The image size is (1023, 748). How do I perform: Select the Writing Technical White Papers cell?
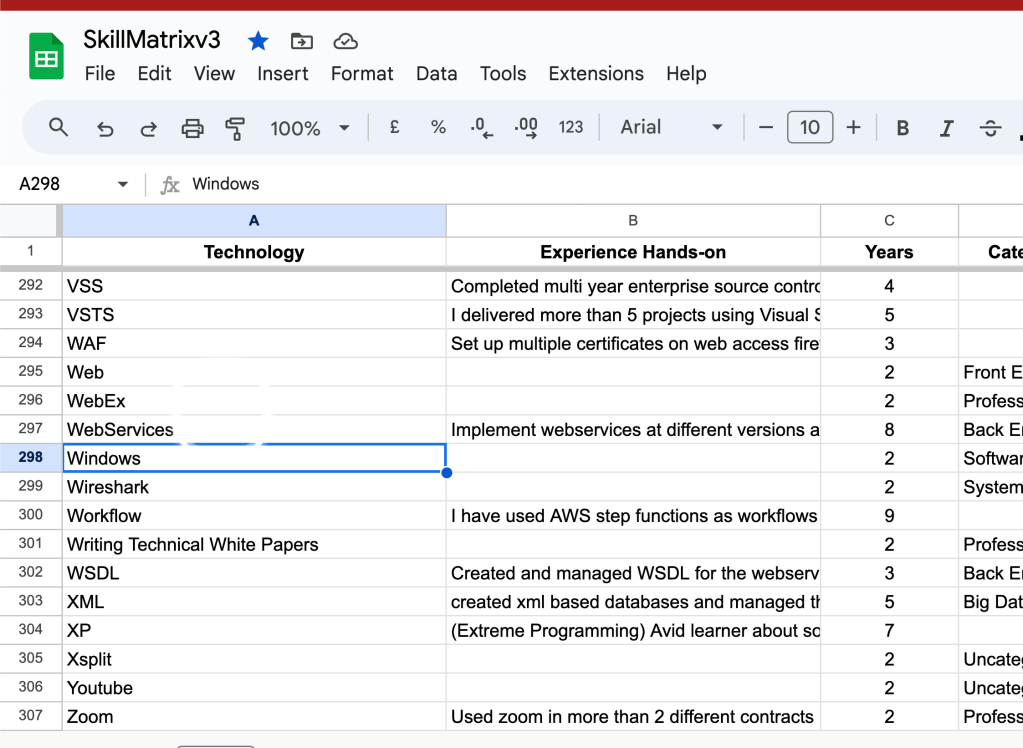click(x=254, y=544)
